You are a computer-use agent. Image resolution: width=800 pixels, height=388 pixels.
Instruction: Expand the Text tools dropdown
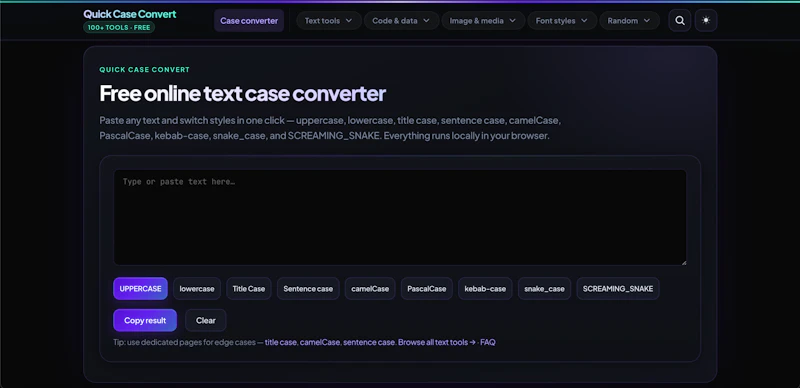coord(329,21)
